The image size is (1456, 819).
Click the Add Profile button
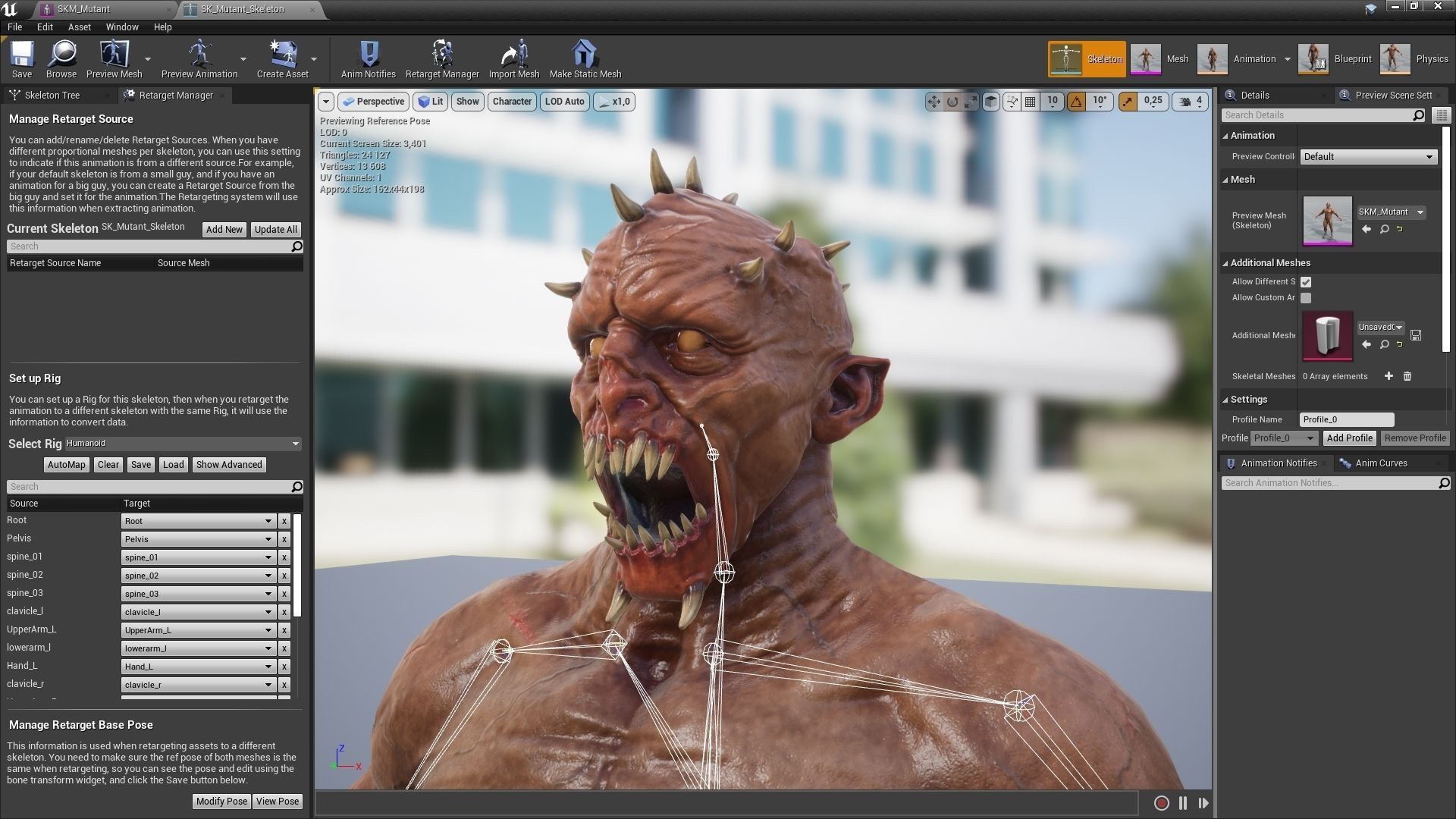pos(1349,438)
